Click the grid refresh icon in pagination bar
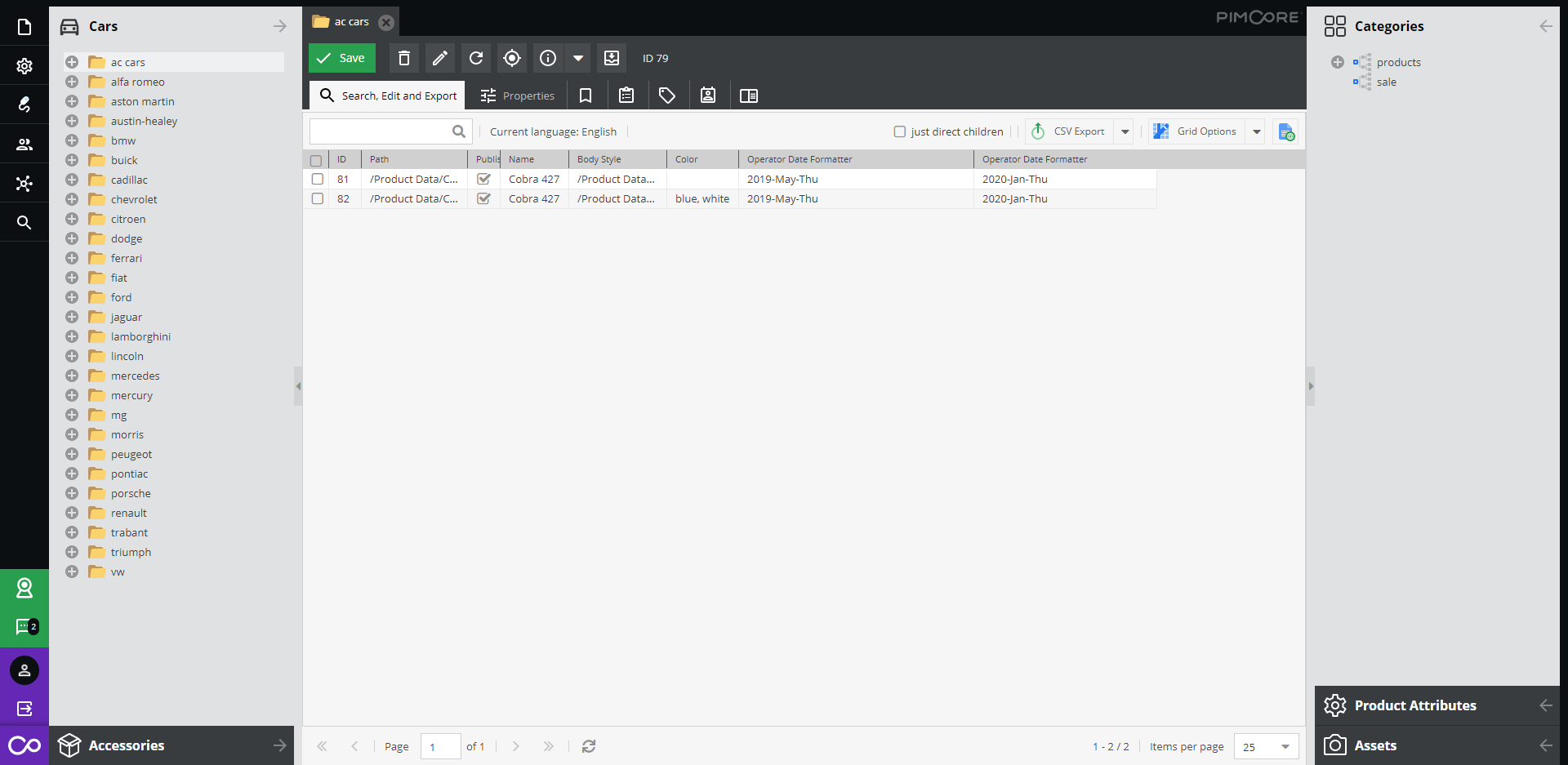 click(x=589, y=746)
